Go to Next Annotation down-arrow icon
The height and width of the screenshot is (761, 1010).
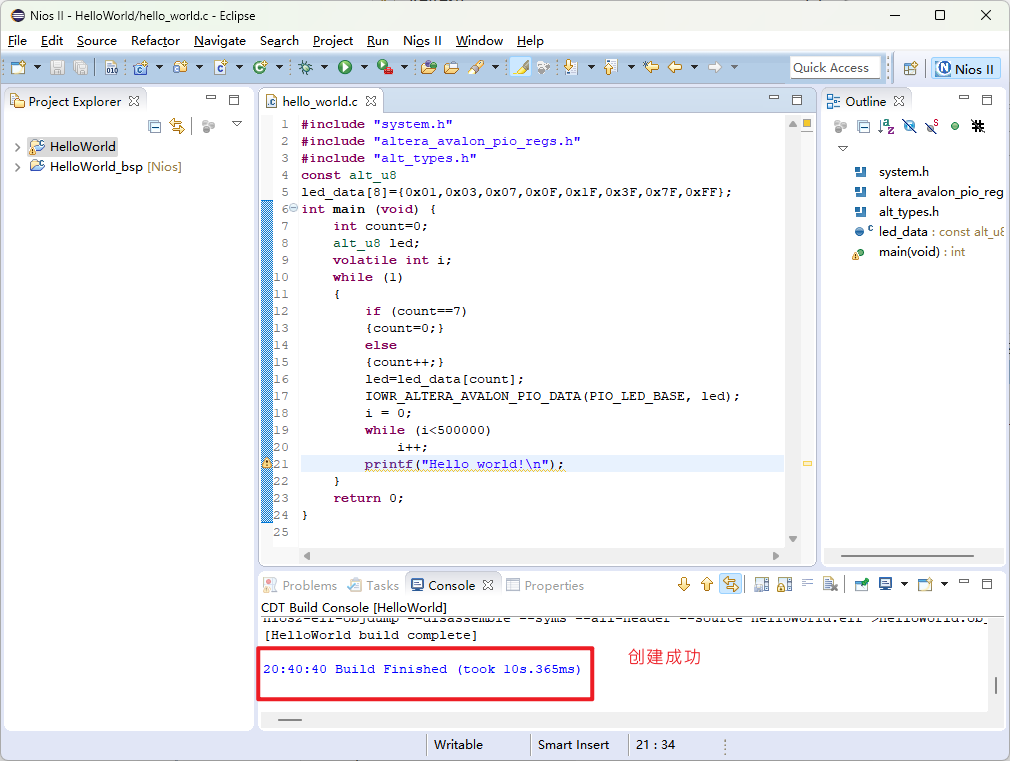click(570, 67)
